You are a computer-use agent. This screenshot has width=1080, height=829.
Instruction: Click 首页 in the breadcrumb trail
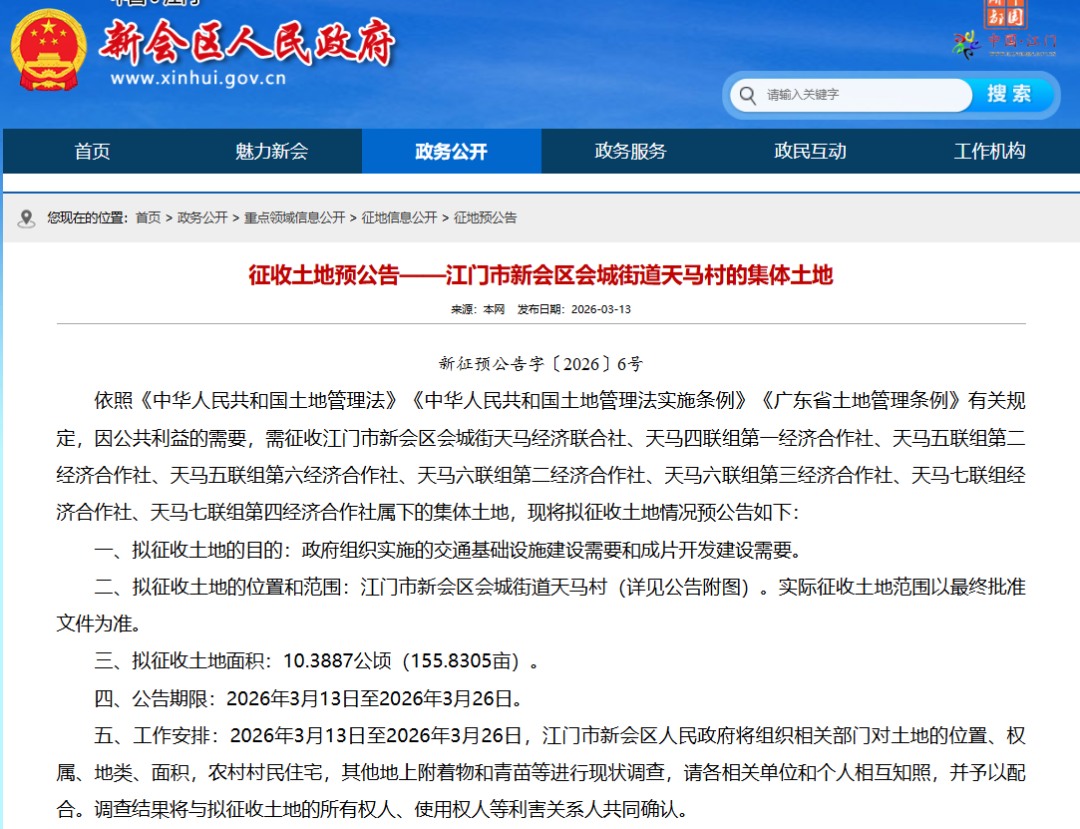click(x=148, y=218)
